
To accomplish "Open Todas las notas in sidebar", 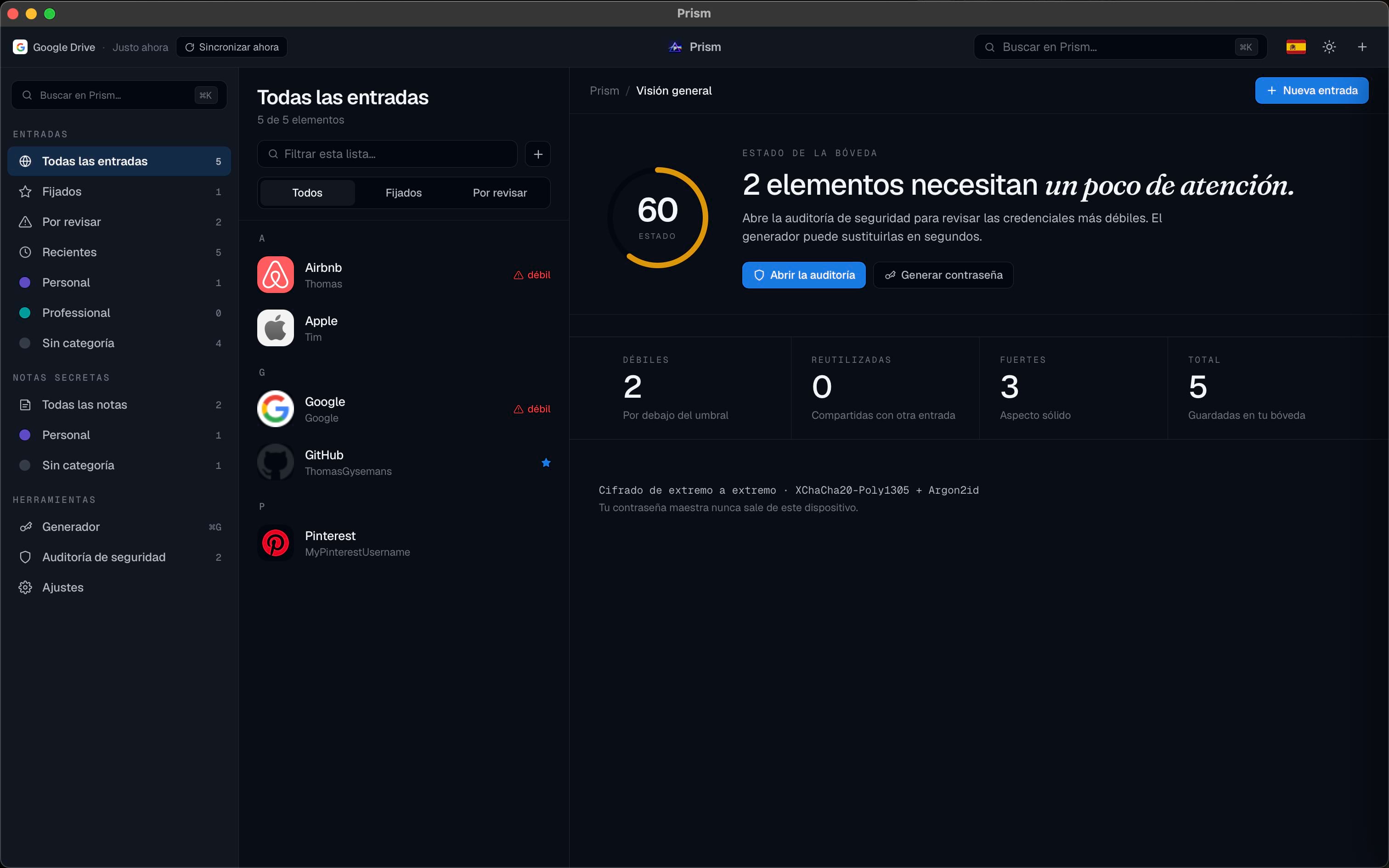I will pyautogui.click(x=119, y=405).
